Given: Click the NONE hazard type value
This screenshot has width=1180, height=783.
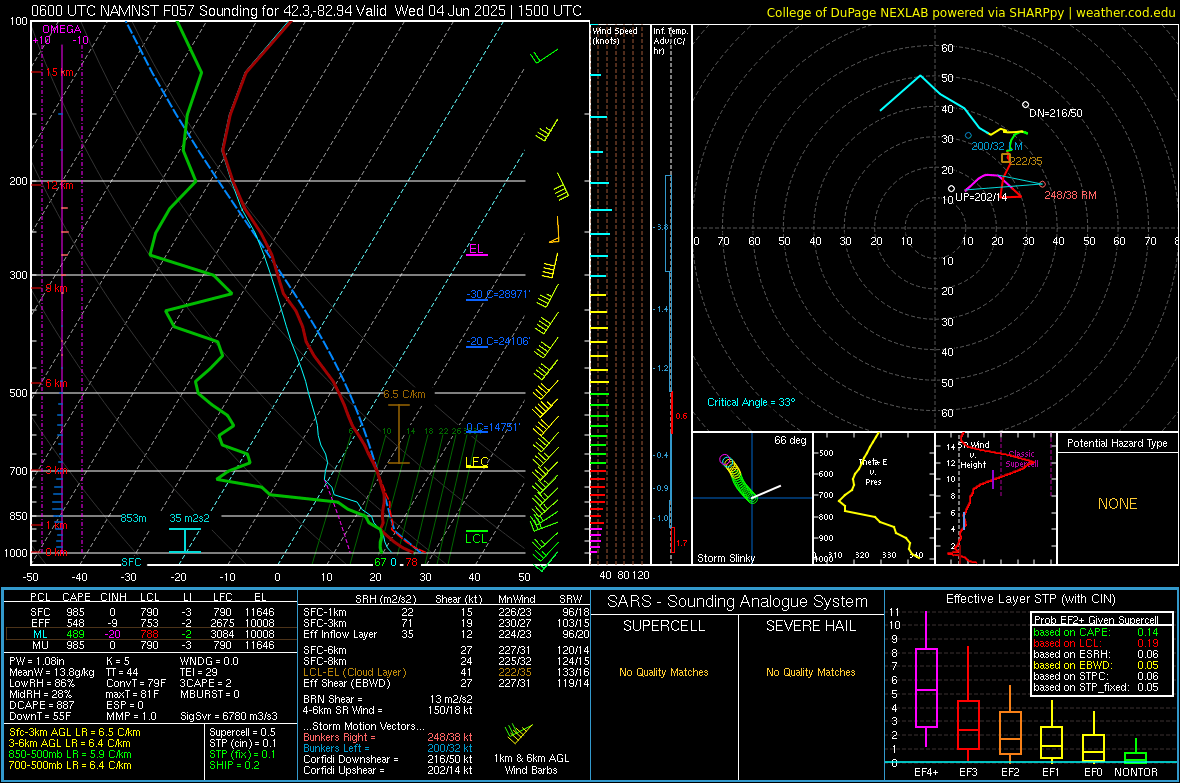Looking at the screenshot, I should point(1117,504).
